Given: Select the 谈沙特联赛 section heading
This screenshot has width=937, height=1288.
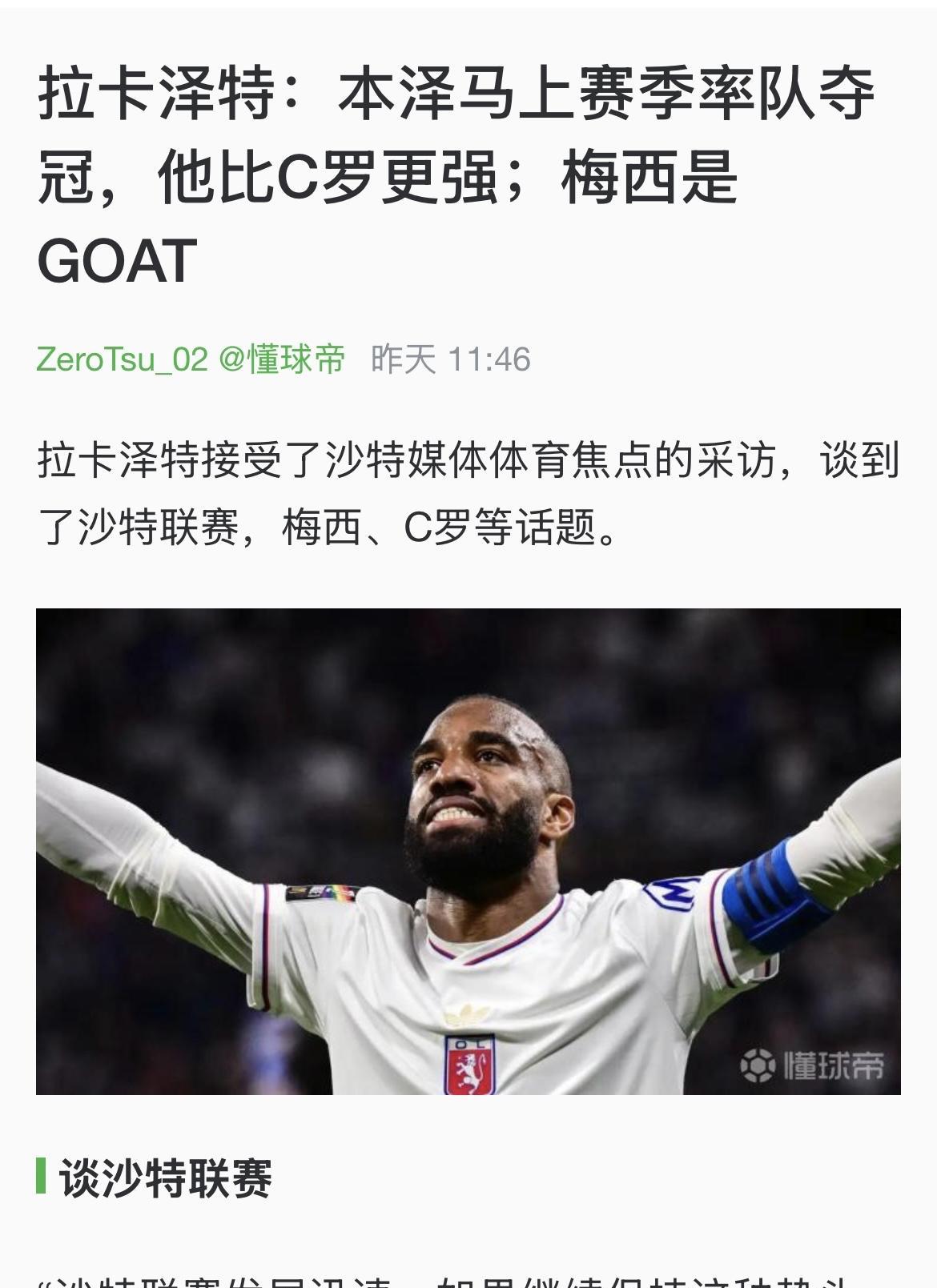Looking at the screenshot, I should click(166, 1177).
